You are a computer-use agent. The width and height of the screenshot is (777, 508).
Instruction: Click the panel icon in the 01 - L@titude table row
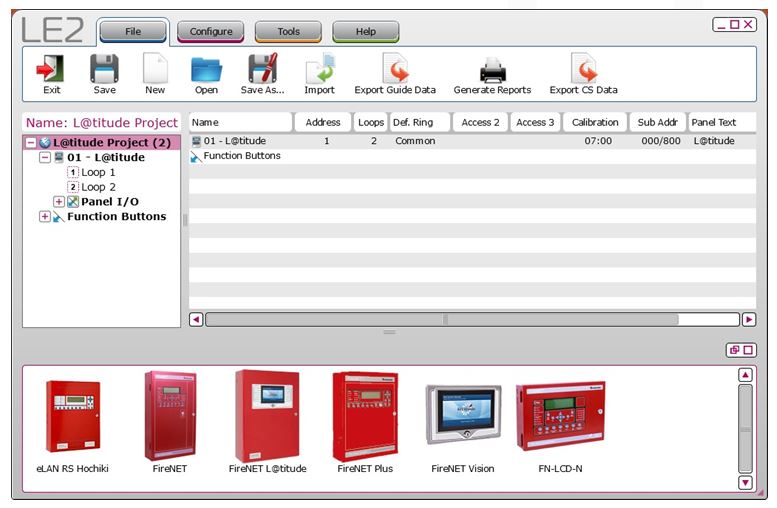pos(196,141)
